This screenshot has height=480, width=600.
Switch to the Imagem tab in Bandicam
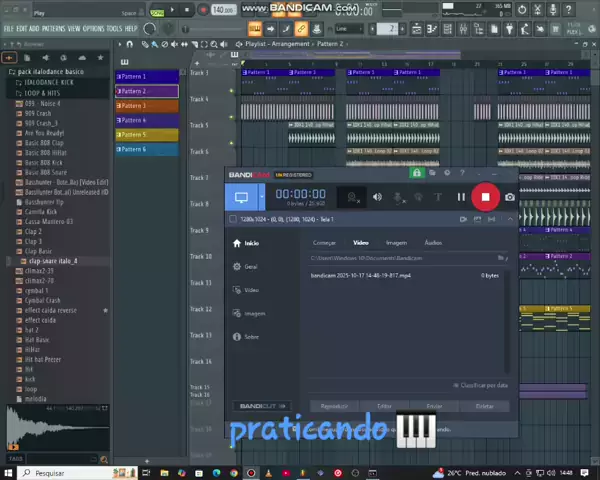pyautogui.click(x=396, y=243)
